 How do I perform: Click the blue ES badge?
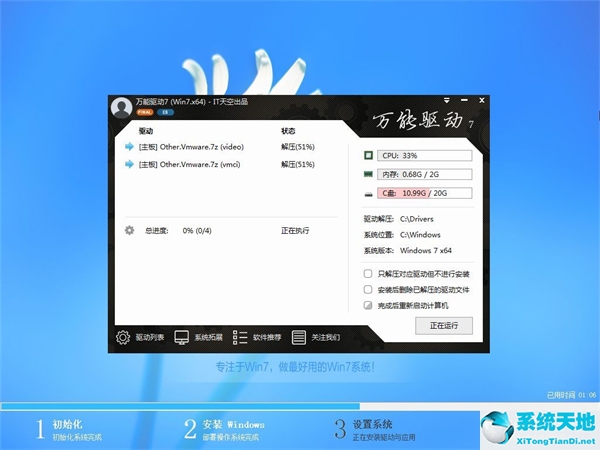[165, 112]
